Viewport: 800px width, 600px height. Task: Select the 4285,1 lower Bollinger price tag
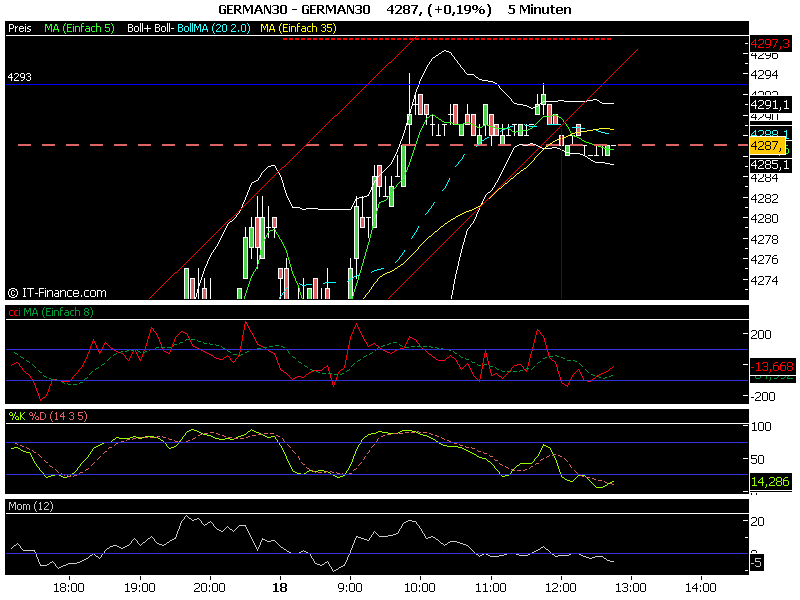point(770,164)
